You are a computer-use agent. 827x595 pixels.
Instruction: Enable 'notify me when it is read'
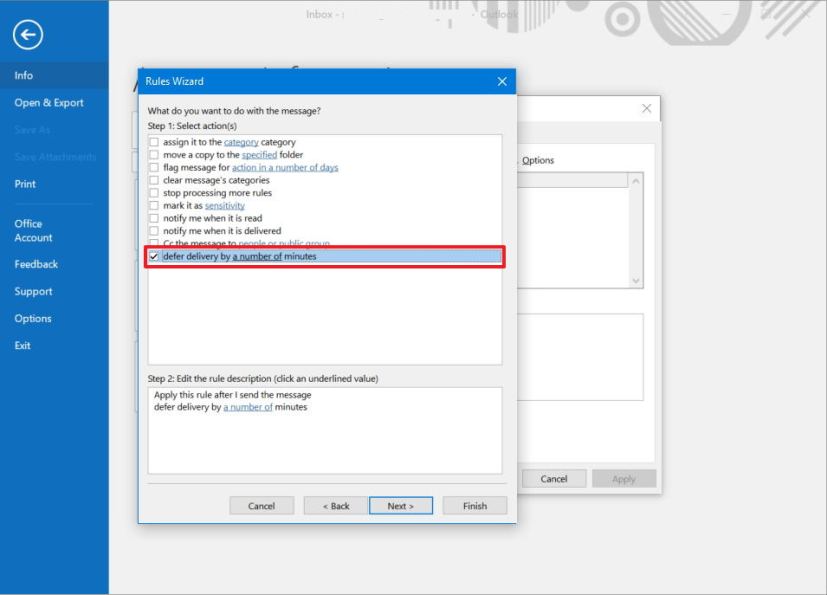click(x=153, y=218)
